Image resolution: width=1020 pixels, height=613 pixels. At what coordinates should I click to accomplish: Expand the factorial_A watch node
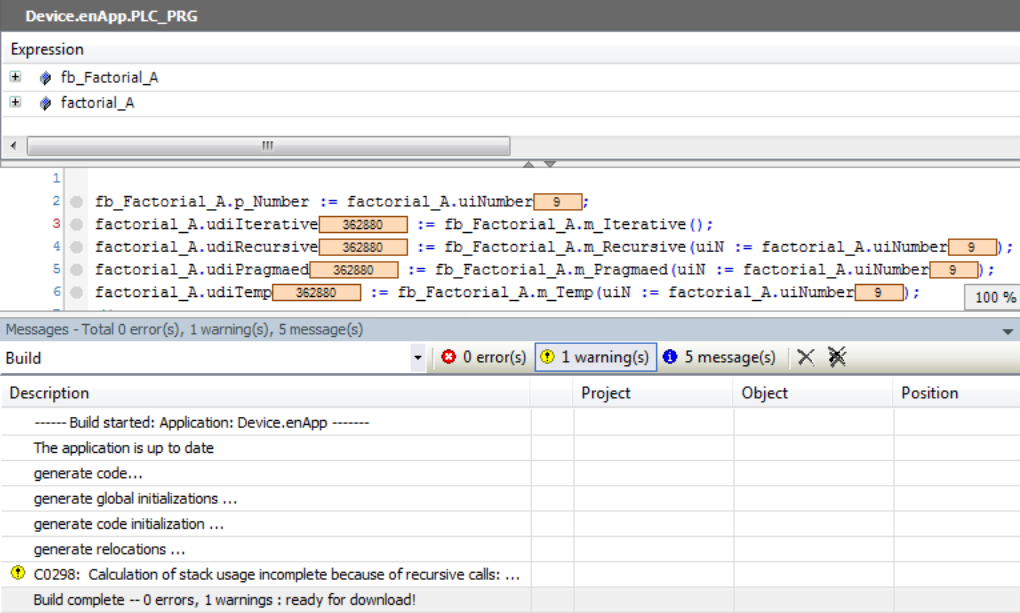pyautogui.click(x=14, y=103)
